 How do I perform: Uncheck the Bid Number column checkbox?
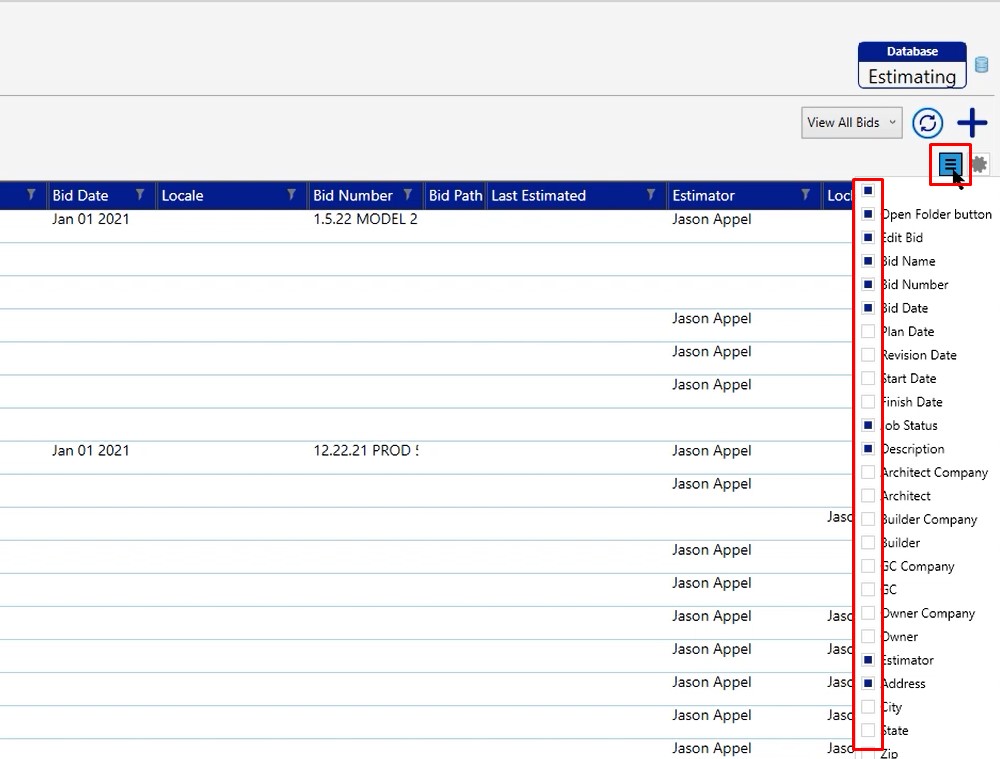[868, 285]
